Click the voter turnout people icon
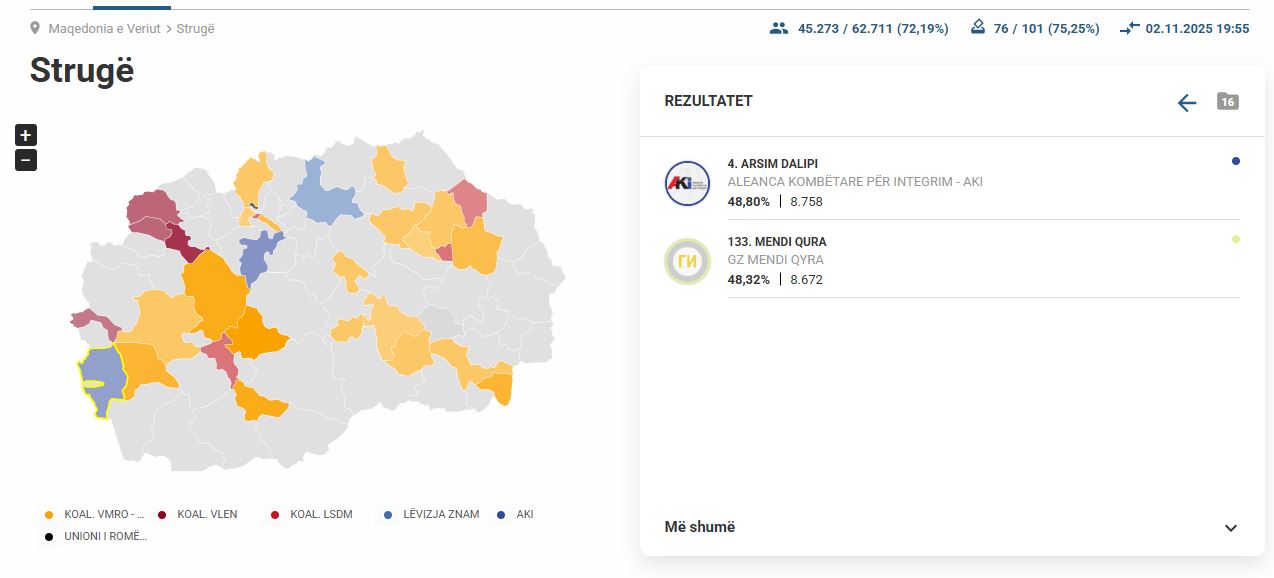This screenshot has width=1274, height=578. tap(777, 29)
